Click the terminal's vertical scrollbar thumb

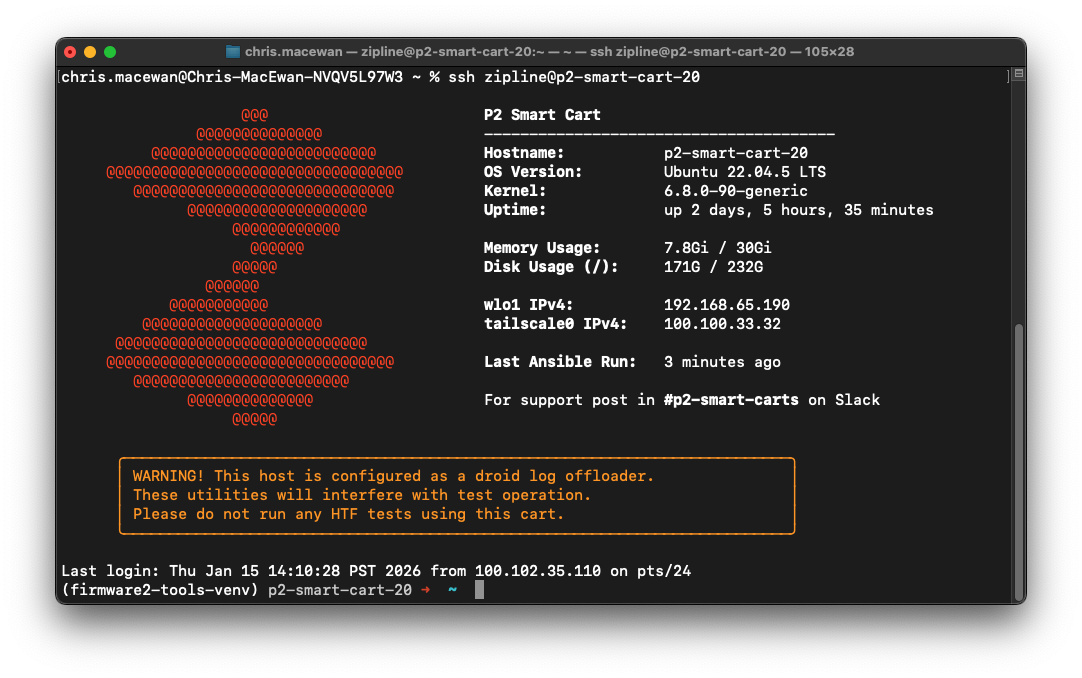(1019, 462)
